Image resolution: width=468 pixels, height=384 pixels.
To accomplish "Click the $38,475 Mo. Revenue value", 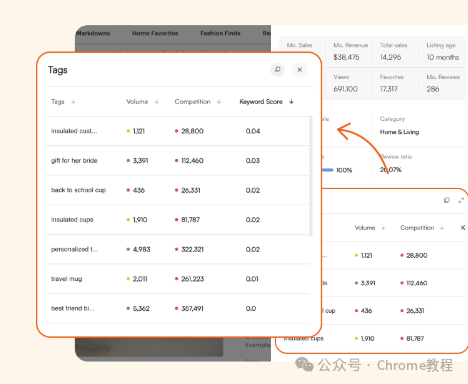I will coord(346,57).
